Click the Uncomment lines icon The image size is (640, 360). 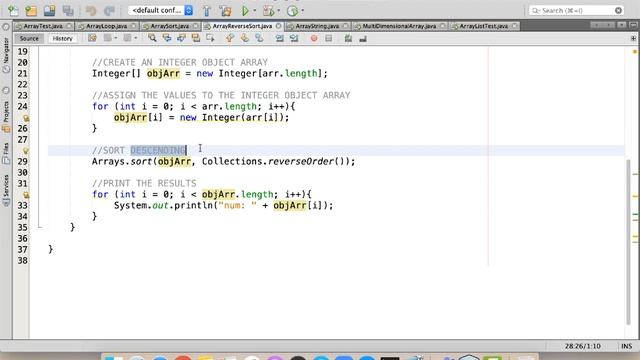[x=363, y=38]
